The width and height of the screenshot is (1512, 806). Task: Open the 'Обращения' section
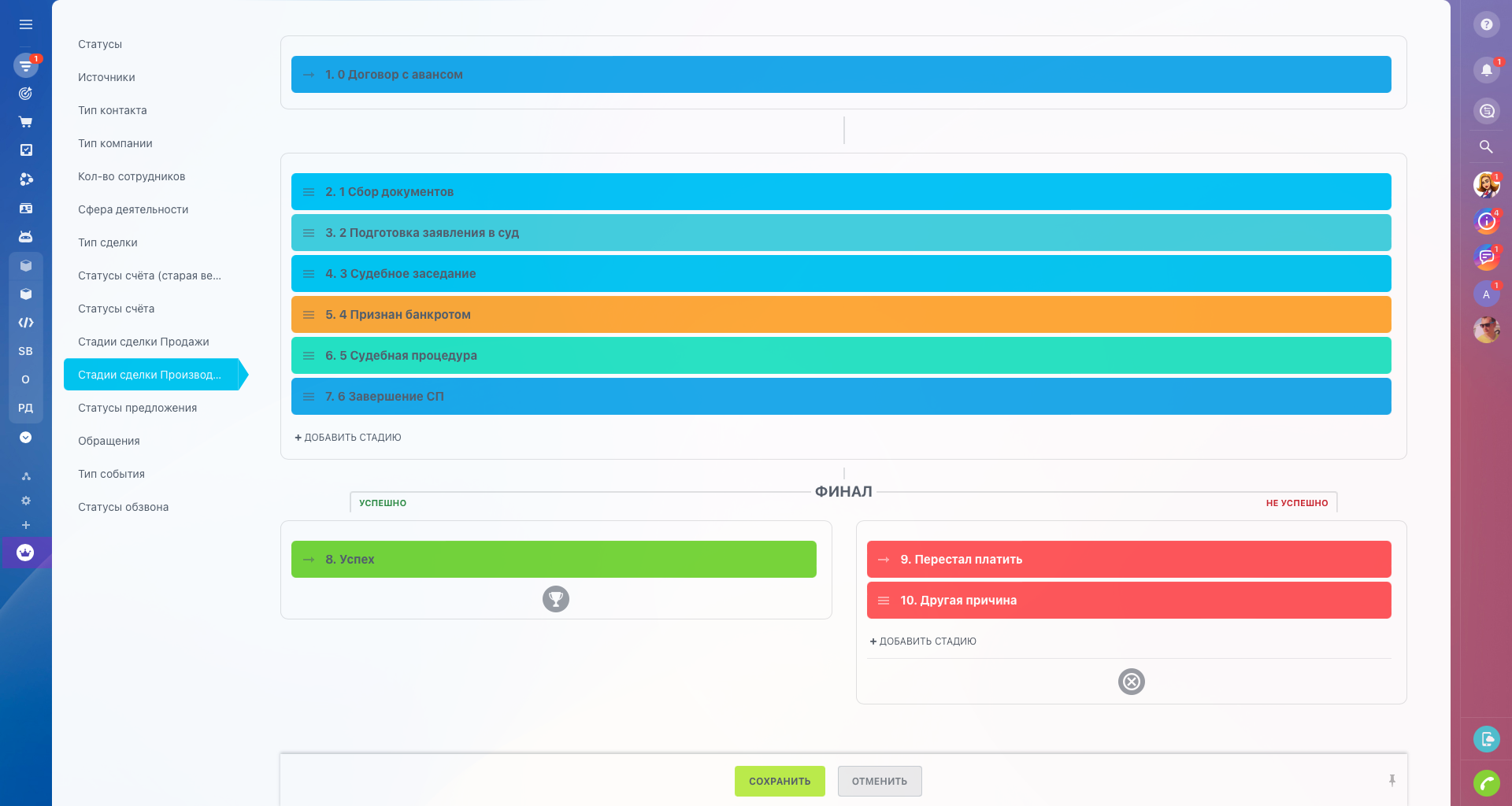click(109, 441)
